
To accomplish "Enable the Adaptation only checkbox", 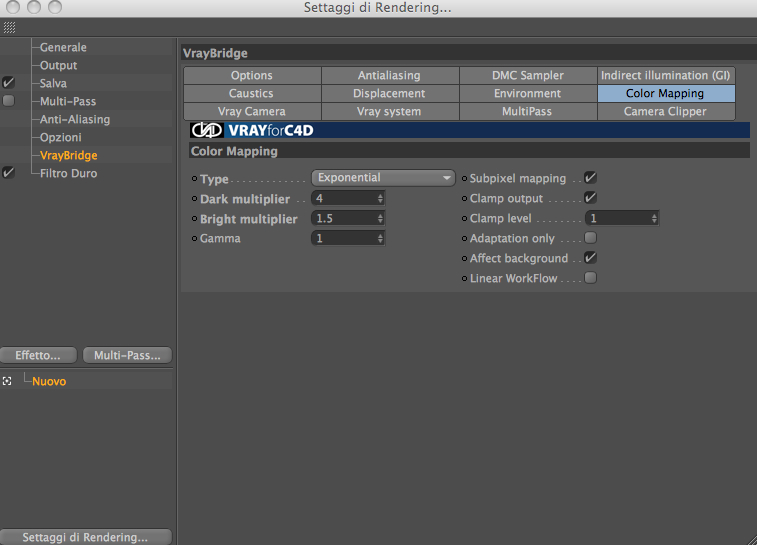I will pyautogui.click(x=590, y=238).
